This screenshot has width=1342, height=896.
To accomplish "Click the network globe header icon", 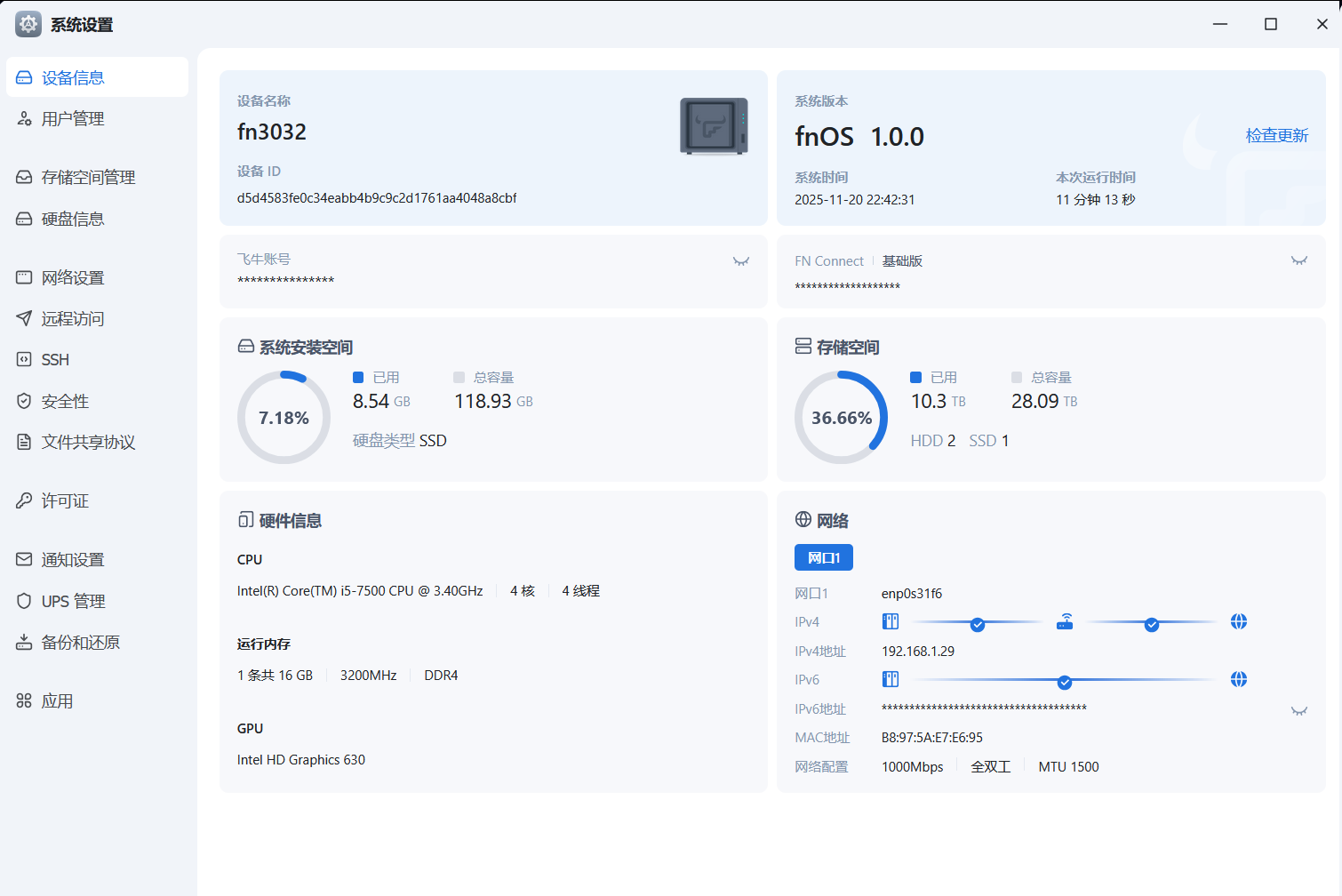I will pyautogui.click(x=803, y=520).
